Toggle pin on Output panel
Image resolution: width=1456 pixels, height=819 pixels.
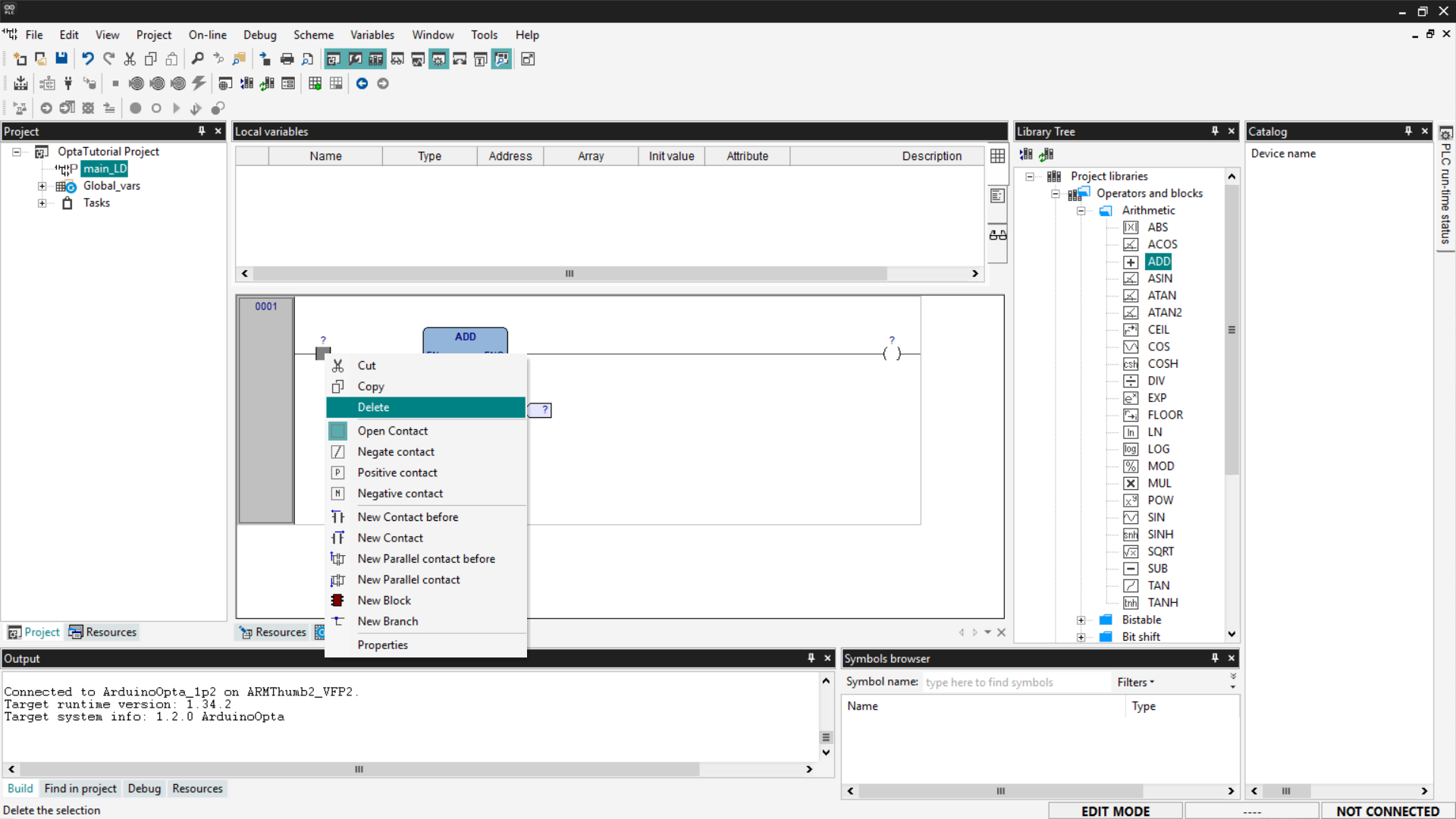(x=811, y=658)
